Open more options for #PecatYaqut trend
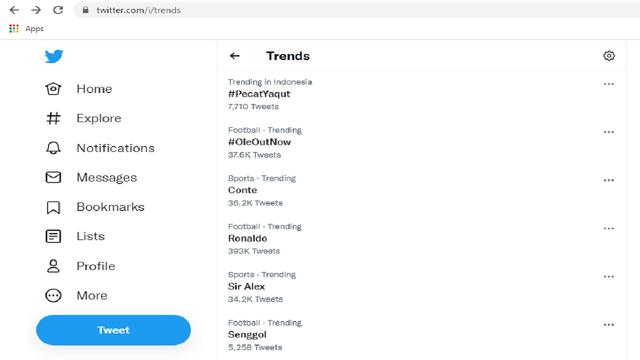The image size is (640, 360). click(x=609, y=84)
